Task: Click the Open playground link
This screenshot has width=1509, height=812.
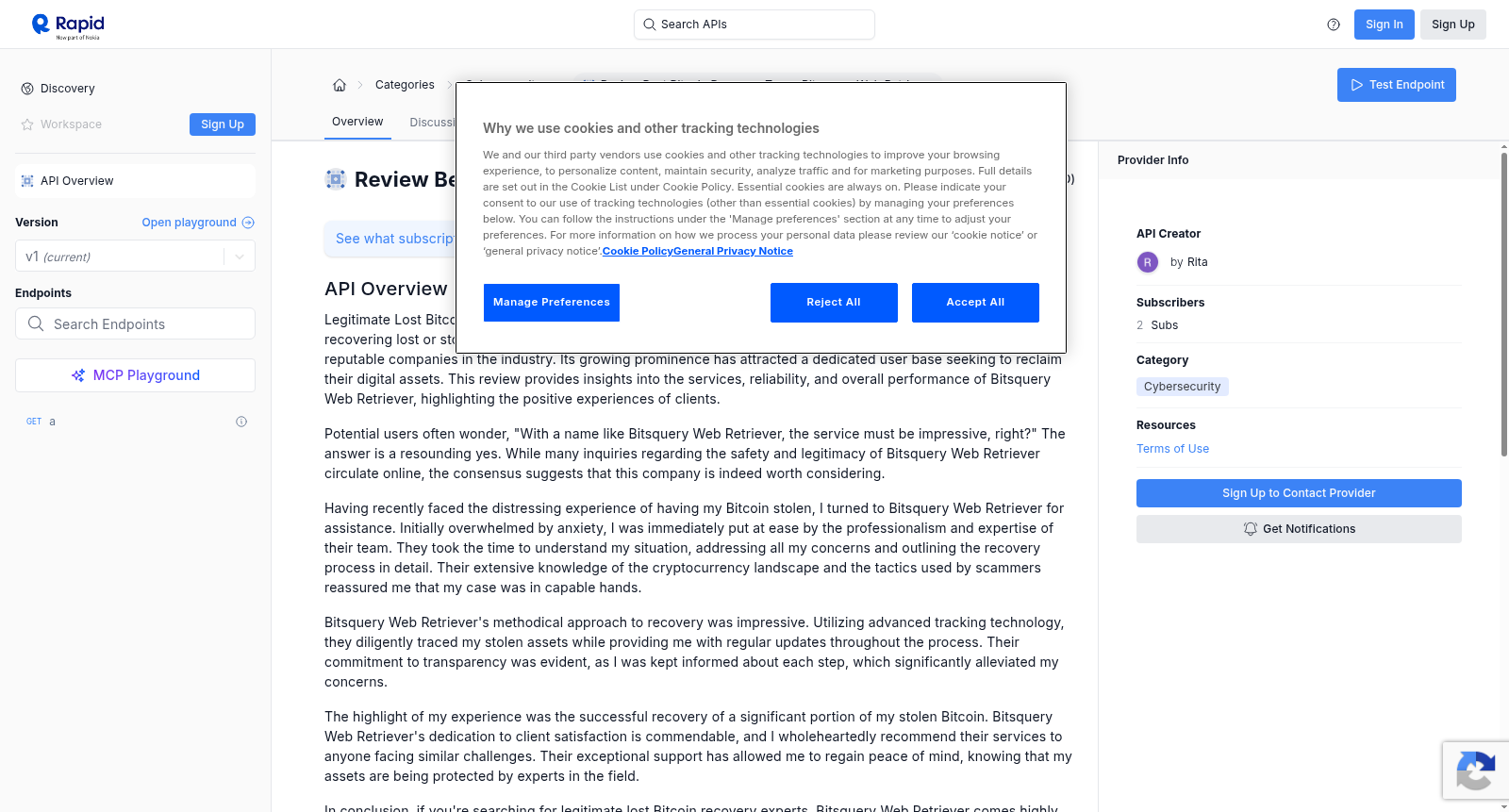Action: [189, 223]
